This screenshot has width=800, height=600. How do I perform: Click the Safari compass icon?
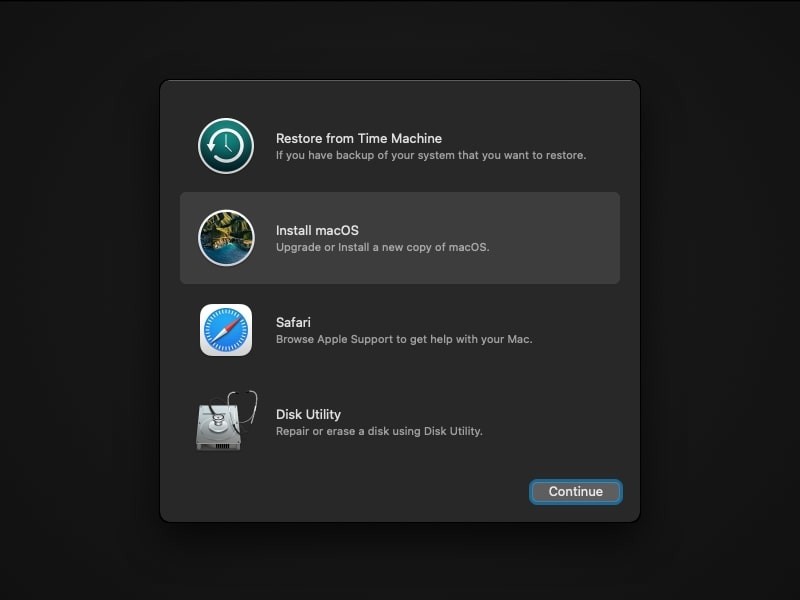[226, 330]
